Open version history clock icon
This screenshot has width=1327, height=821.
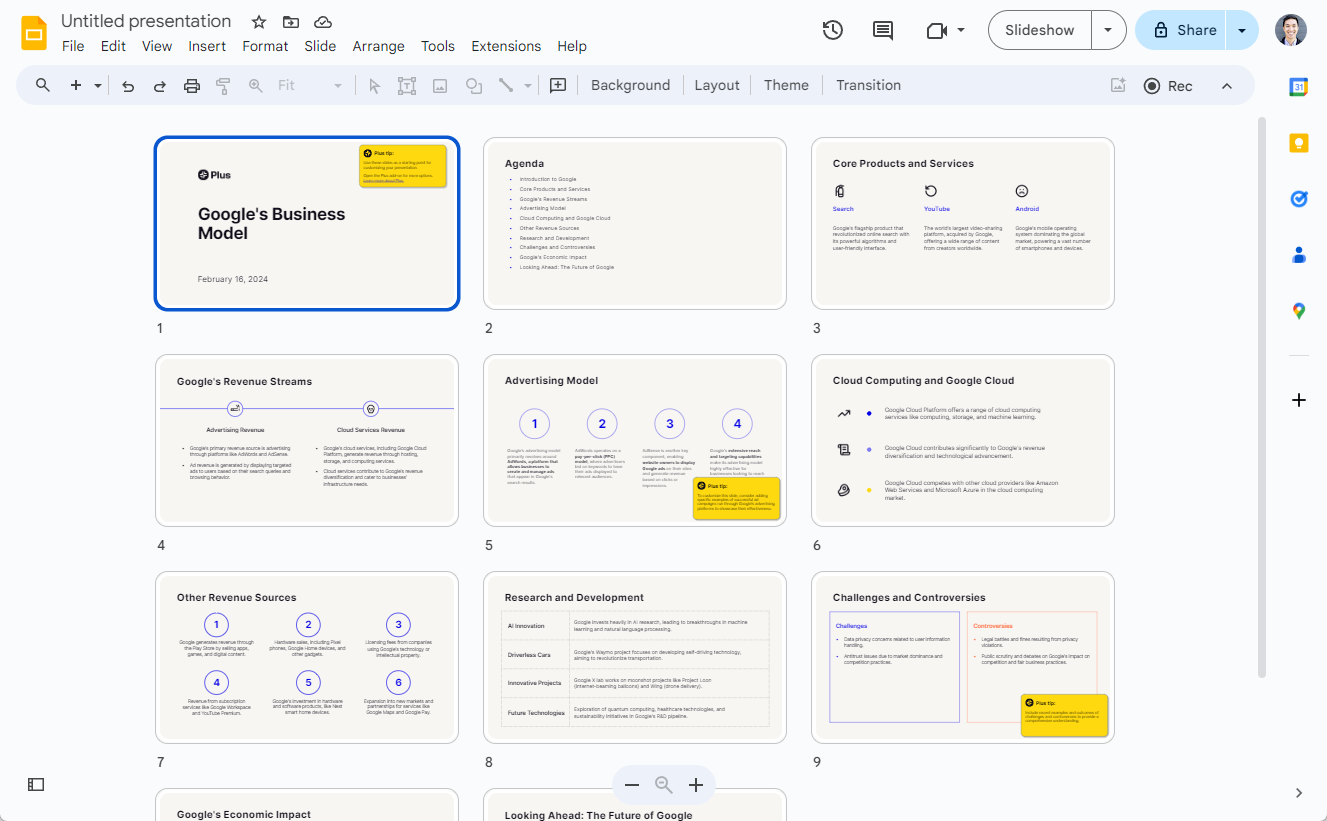point(832,30)
